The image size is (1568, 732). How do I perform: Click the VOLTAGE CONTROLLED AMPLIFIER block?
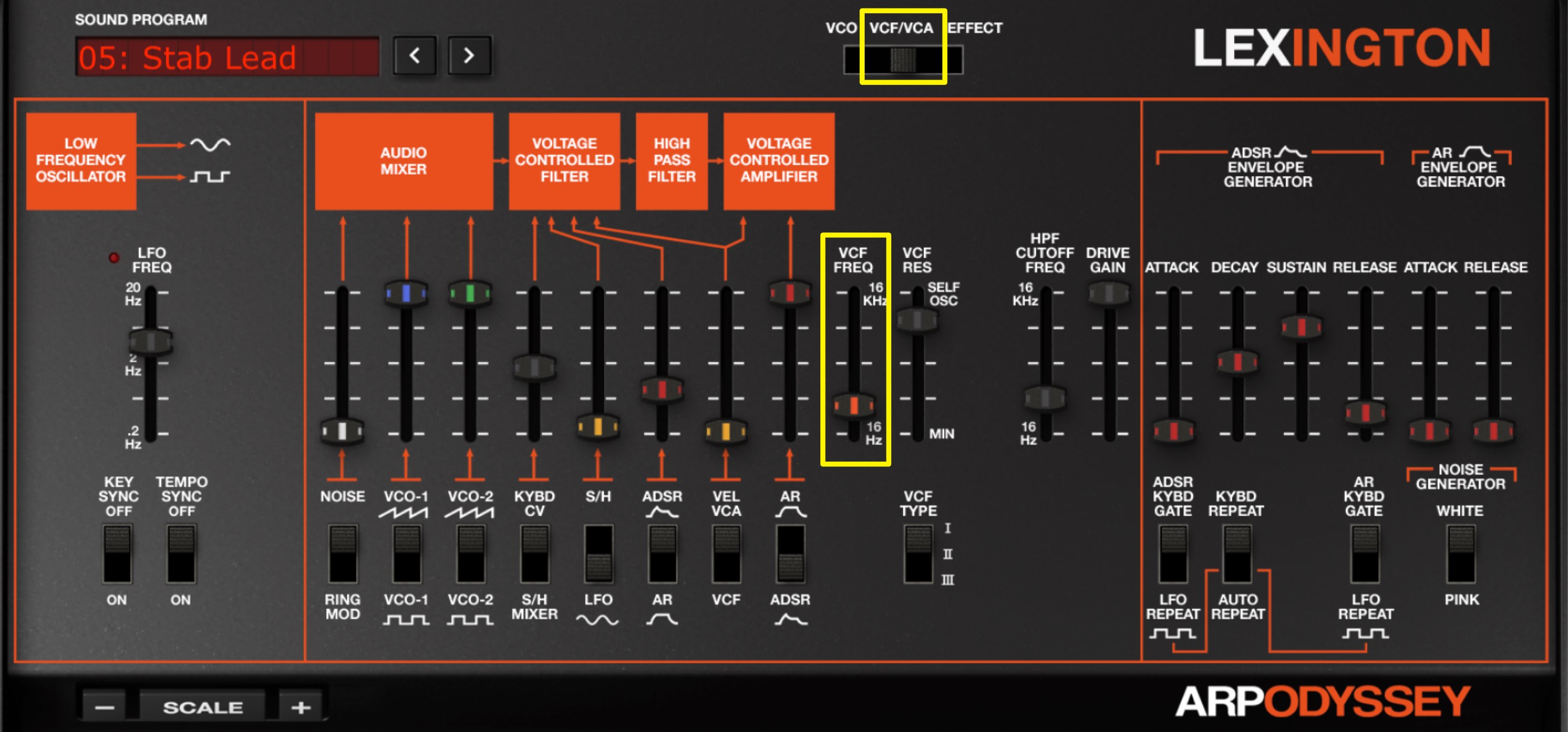pos(779,161)
